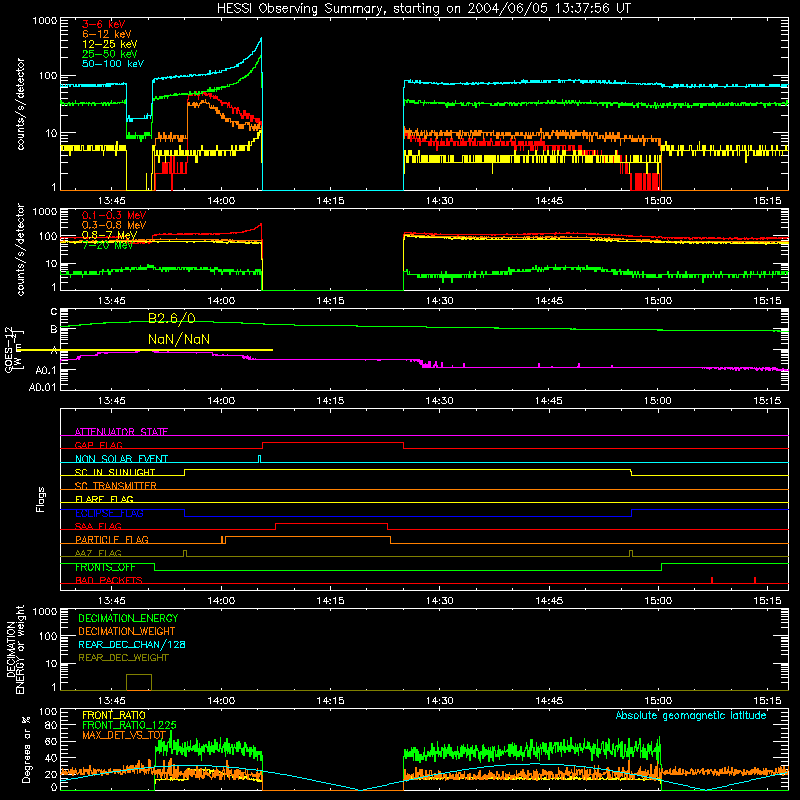Click the B2.6/0 GOES annotation
Image resolution: width=800 pixels, height=800 pixels.
click(172, 318)
